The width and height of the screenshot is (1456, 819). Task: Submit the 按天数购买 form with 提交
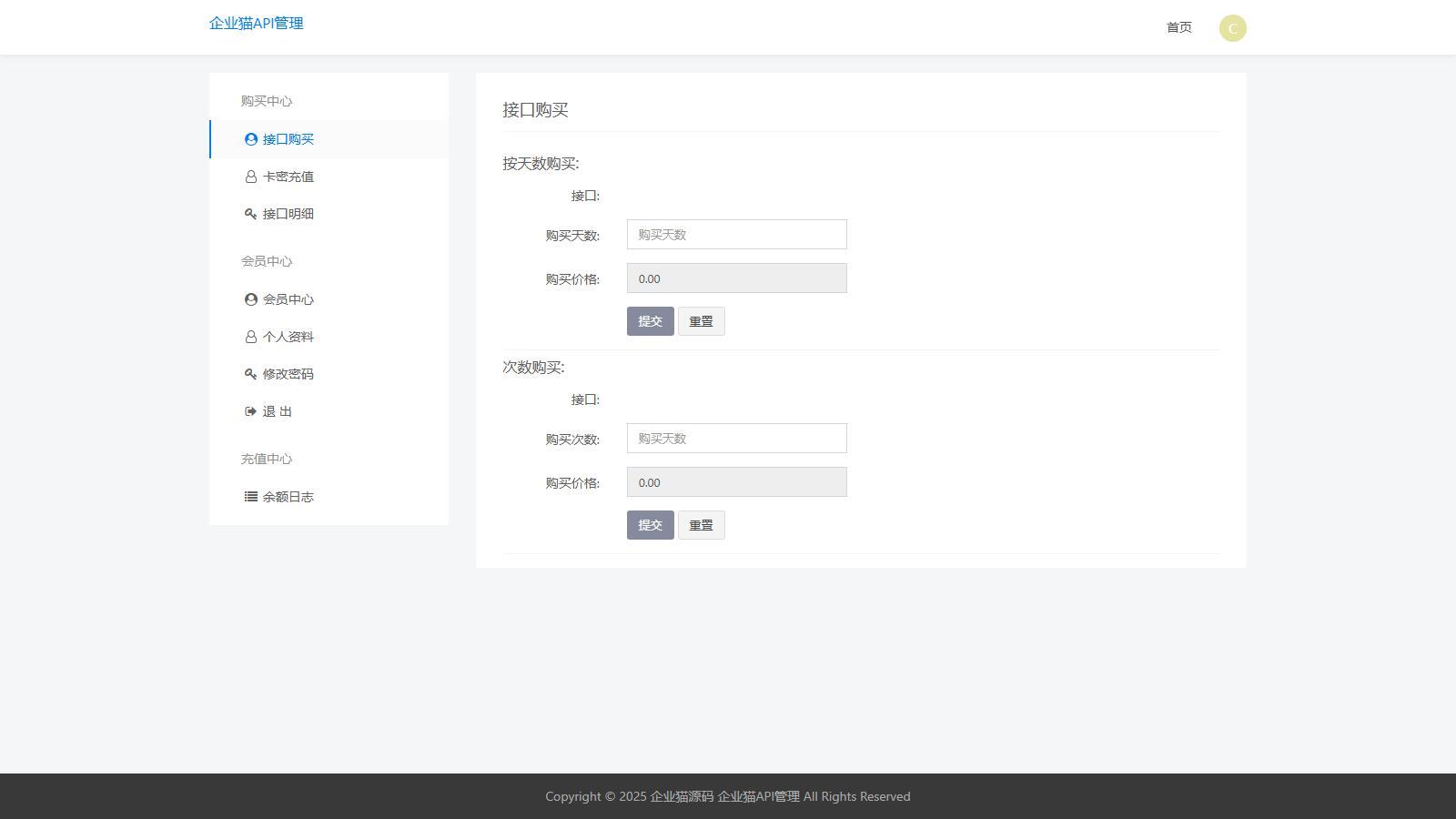651,321
